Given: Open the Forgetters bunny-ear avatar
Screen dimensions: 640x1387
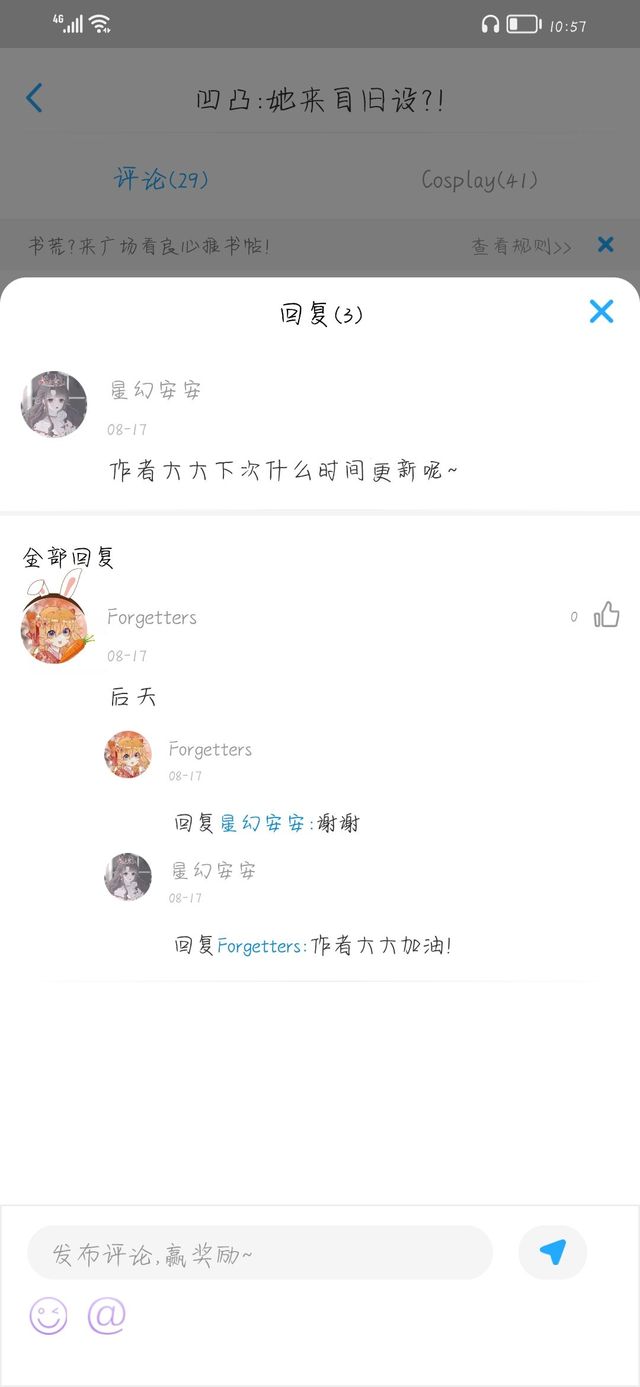Looking at the screenshot, I should click(x=54, y=628).
